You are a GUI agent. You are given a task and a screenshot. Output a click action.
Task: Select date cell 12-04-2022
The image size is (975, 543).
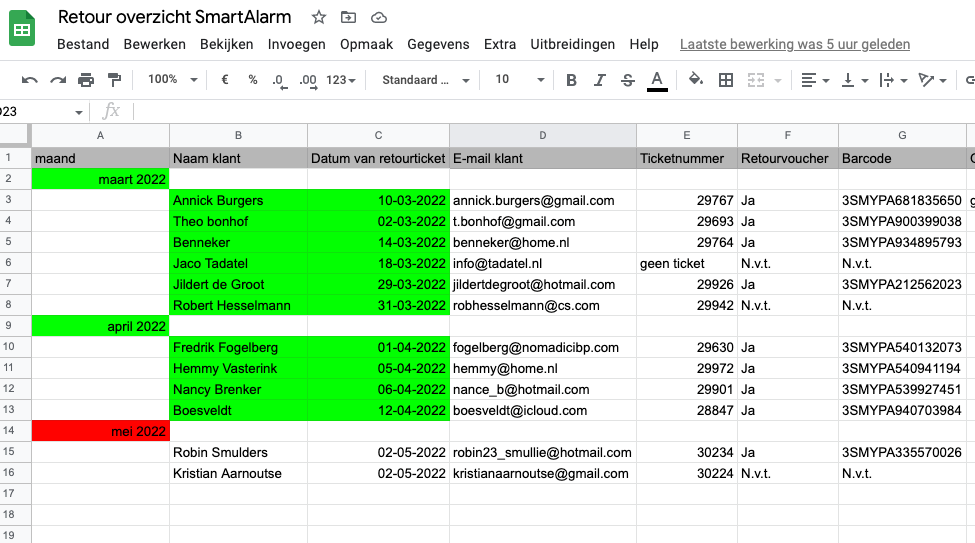pos(378,411)
